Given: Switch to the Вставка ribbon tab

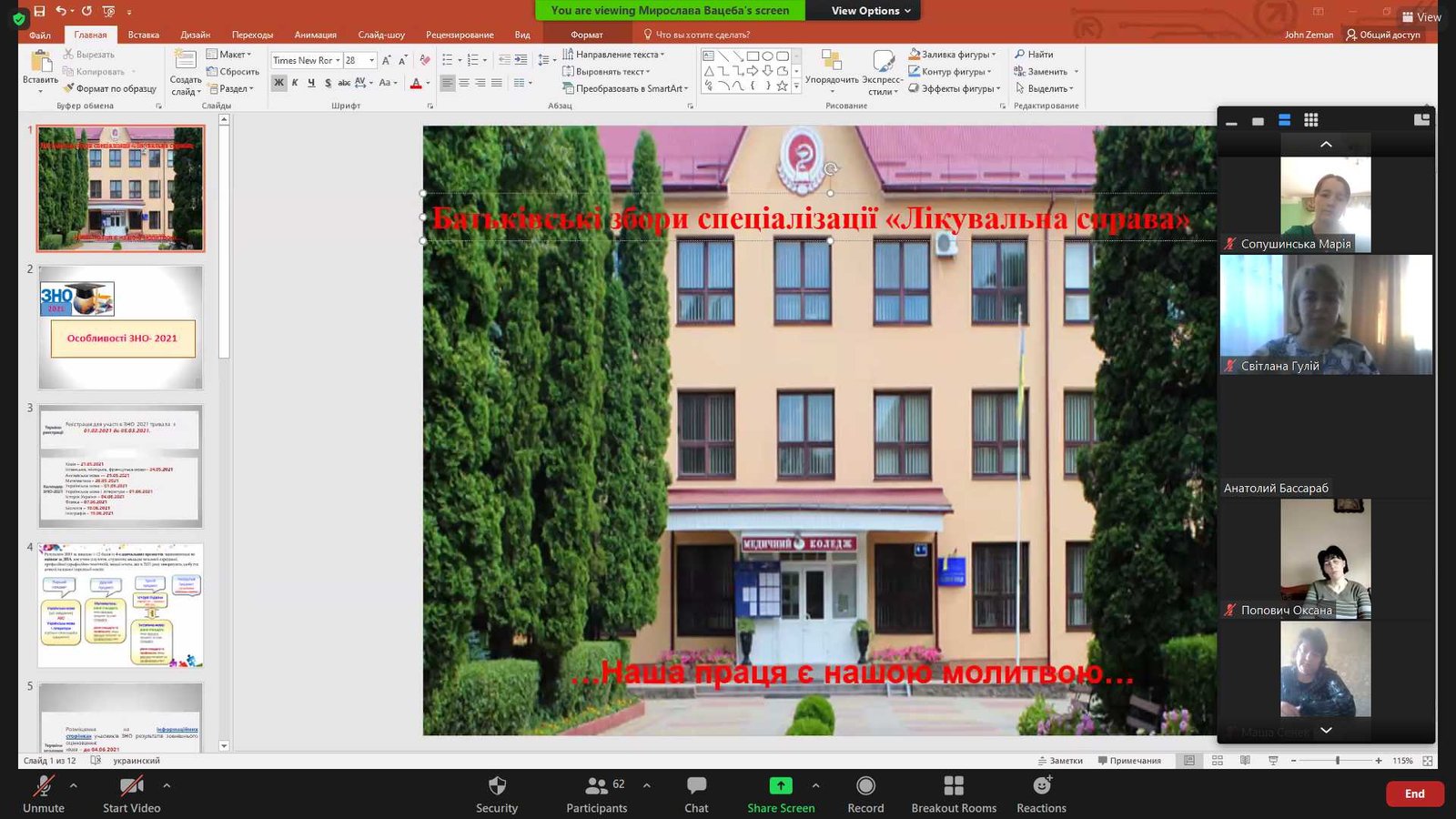Looking at the screenshot, I should pos(144,35).
